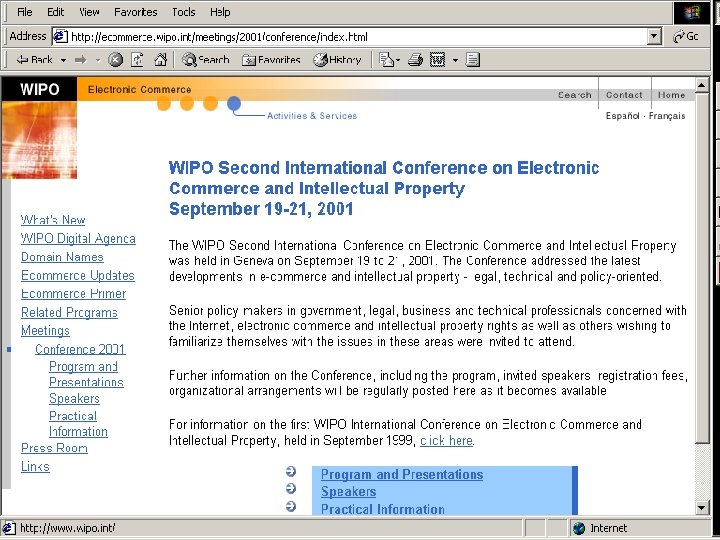Open the Favorites pane from the toolbar
The height and width of the screenshot is (540, 720).
pos(271,60)
